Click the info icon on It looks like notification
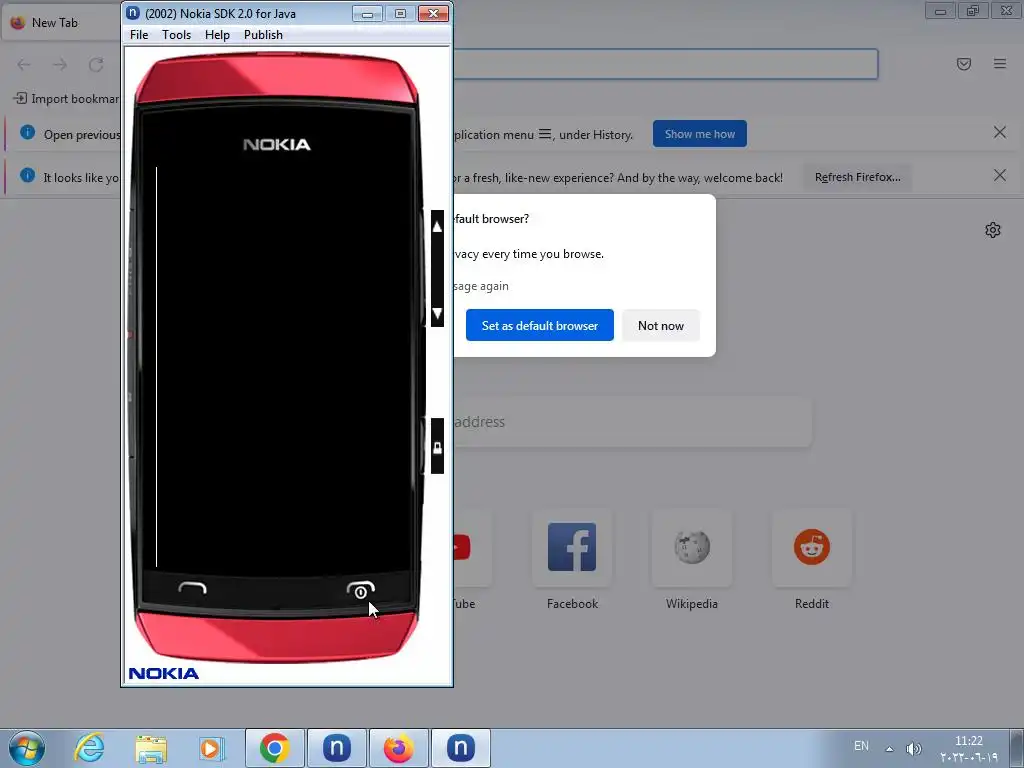This screenshot has width=1024, height=768. [27, 175]
